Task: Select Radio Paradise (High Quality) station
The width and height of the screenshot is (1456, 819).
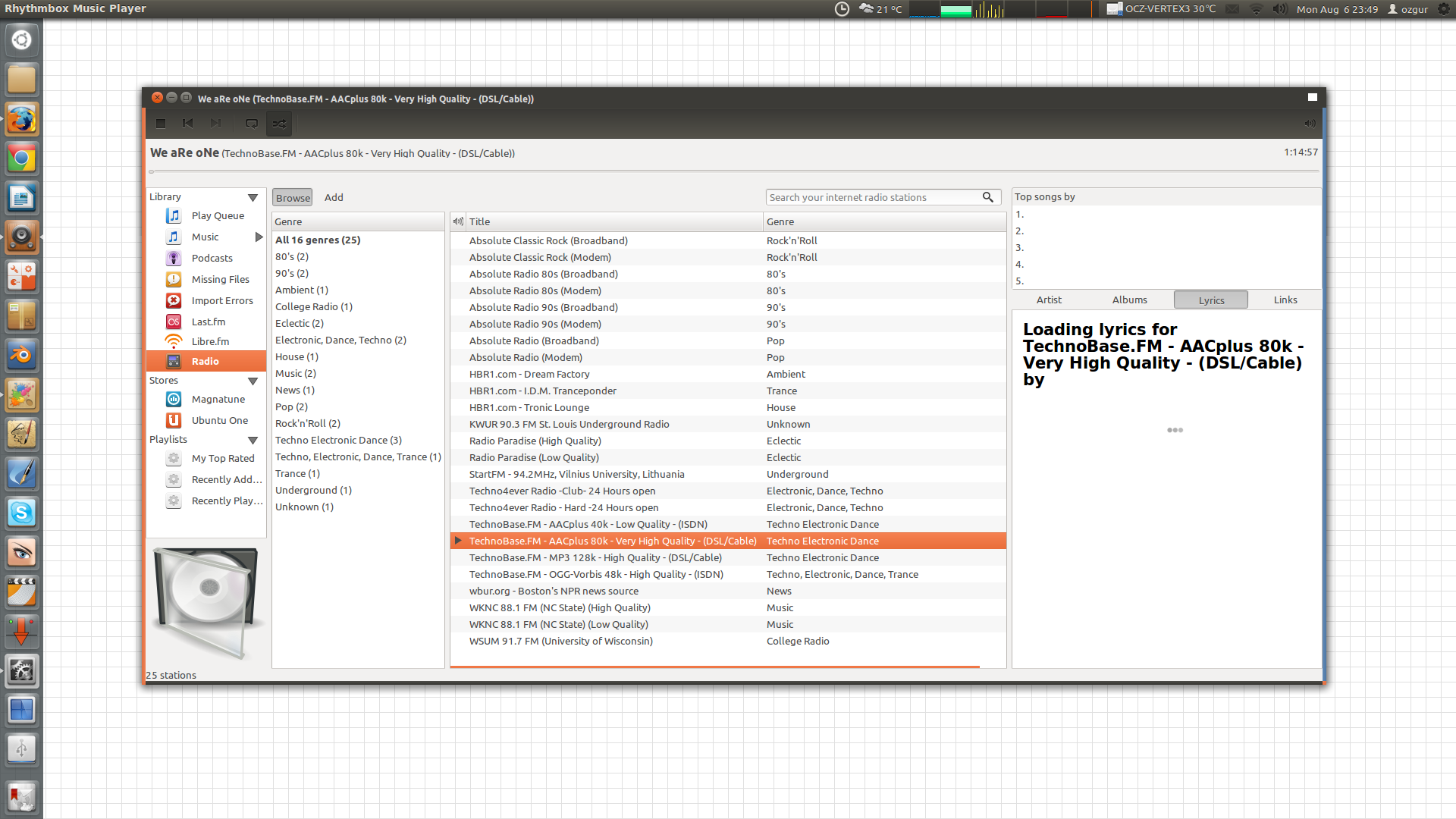Action: pyautogui.click(x=728, y=441)
